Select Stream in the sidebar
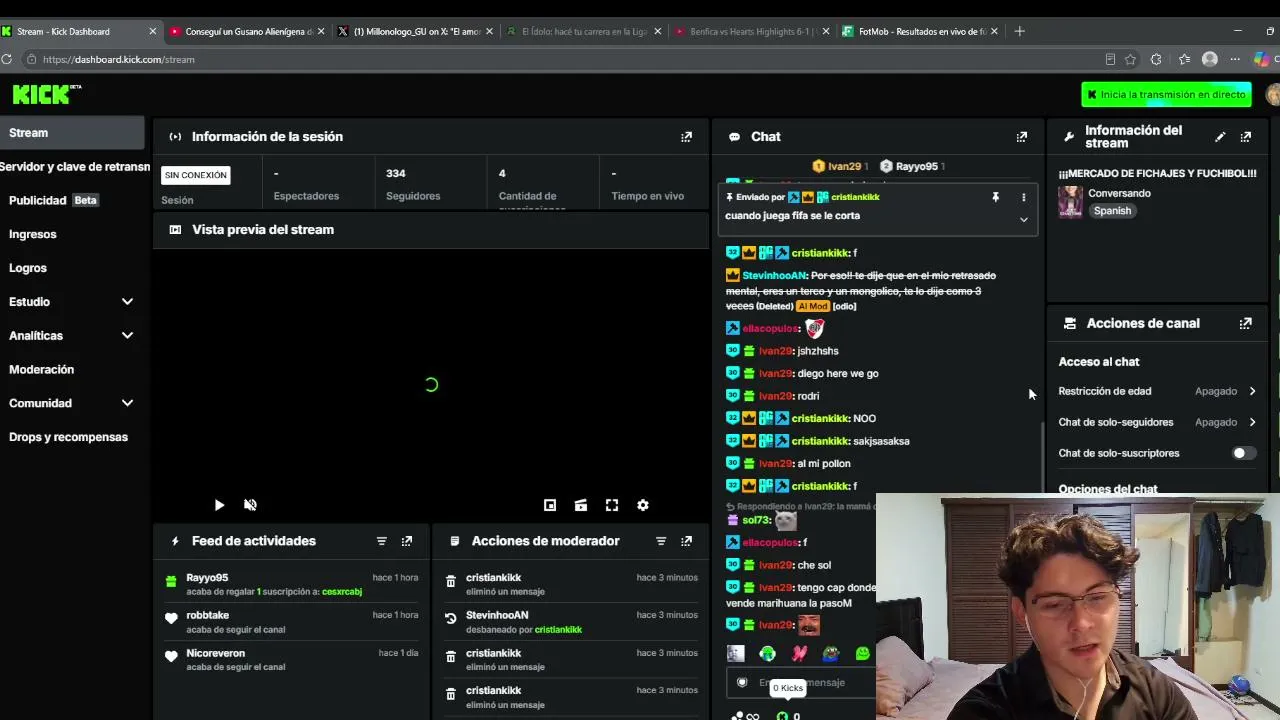1280x720 pixels. coord(72,133)
